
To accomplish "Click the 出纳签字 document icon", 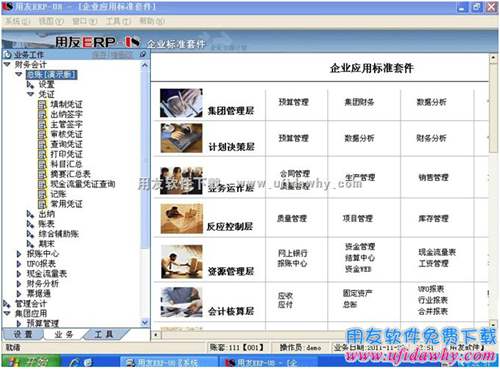I will click(42, 115).
